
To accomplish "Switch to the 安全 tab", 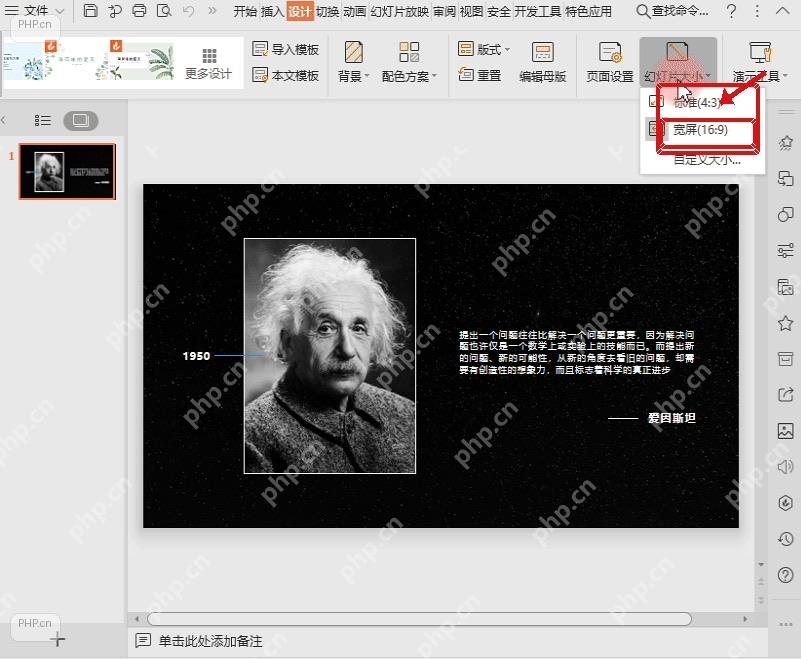I will (x=499, y=11).
